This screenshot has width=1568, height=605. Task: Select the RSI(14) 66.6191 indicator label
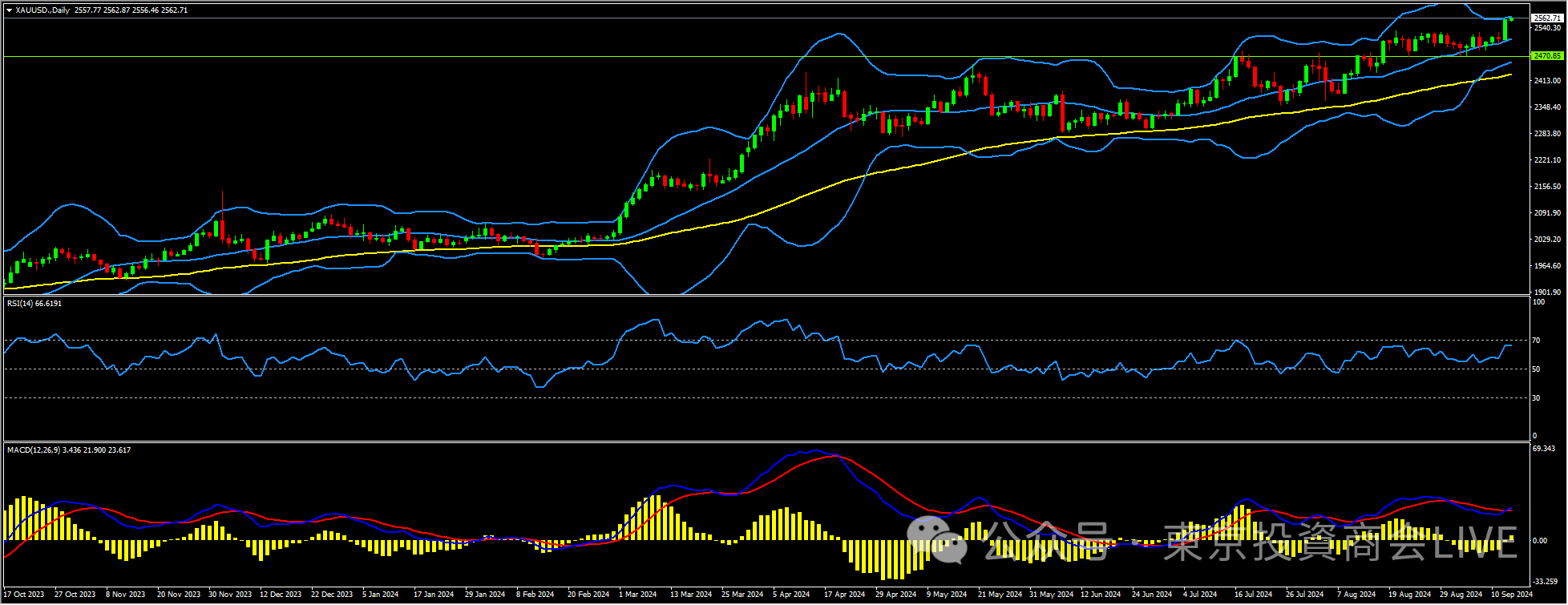tap(34, 304)
